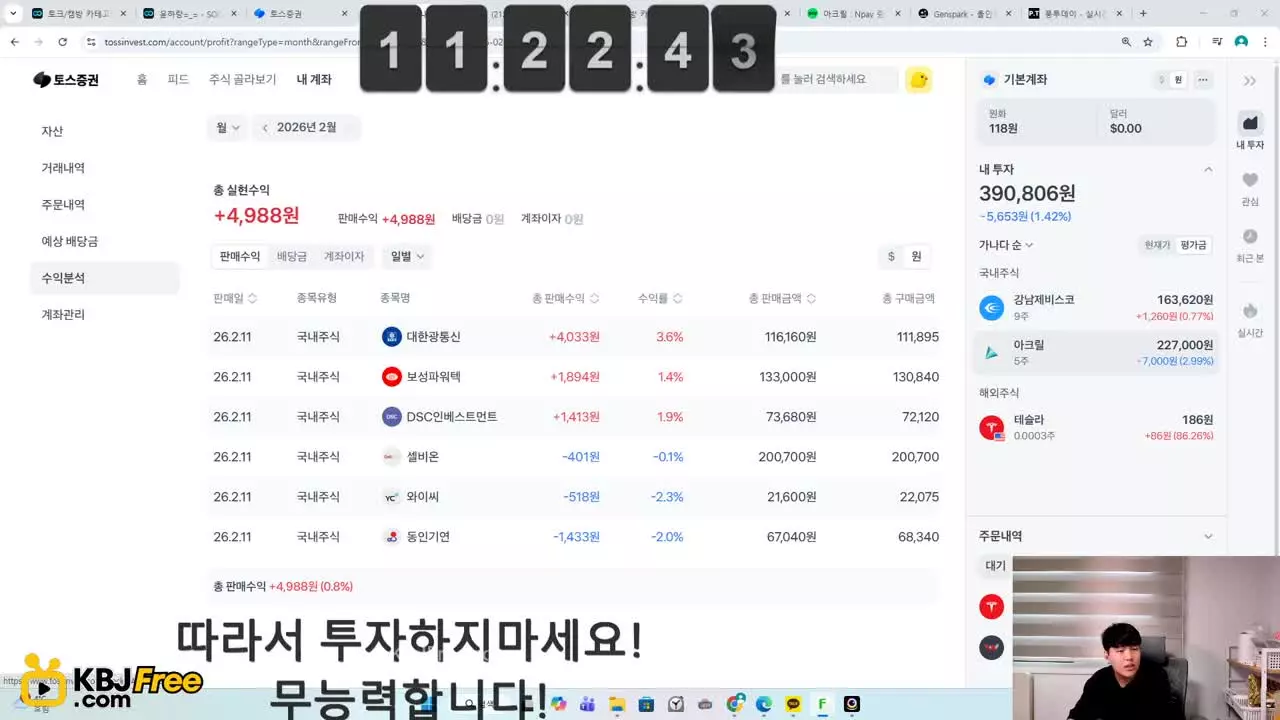The image size is (1280, 720).
Task: Expand the 주문내역 panel section
Action: tap(1208, 537)
